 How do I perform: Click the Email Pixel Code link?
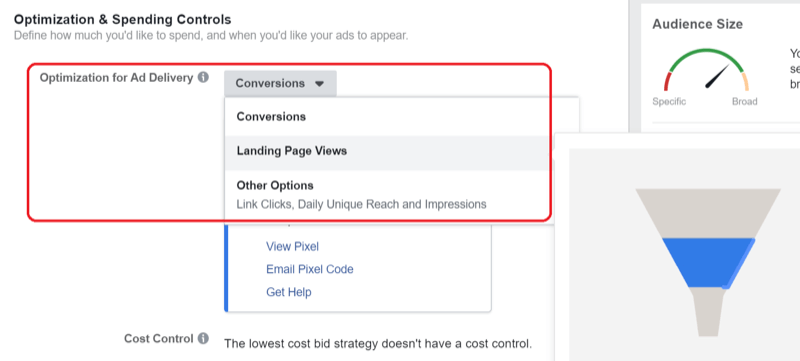310,269
